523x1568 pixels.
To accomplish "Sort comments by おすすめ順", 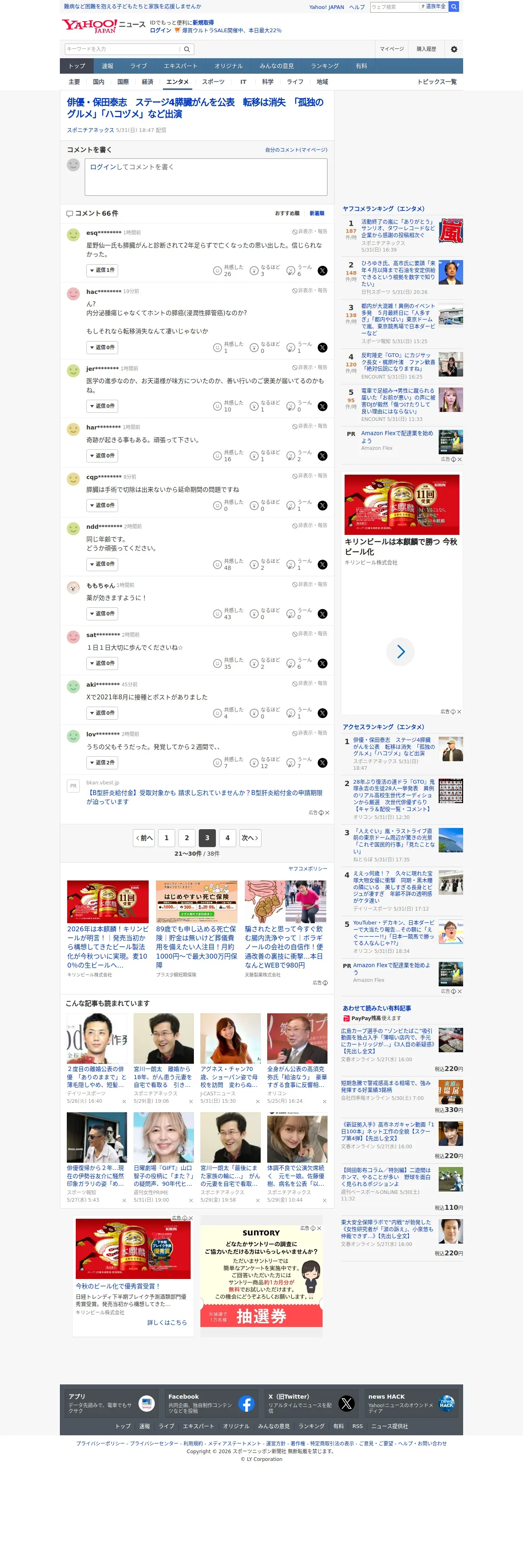I will [287, 214].
